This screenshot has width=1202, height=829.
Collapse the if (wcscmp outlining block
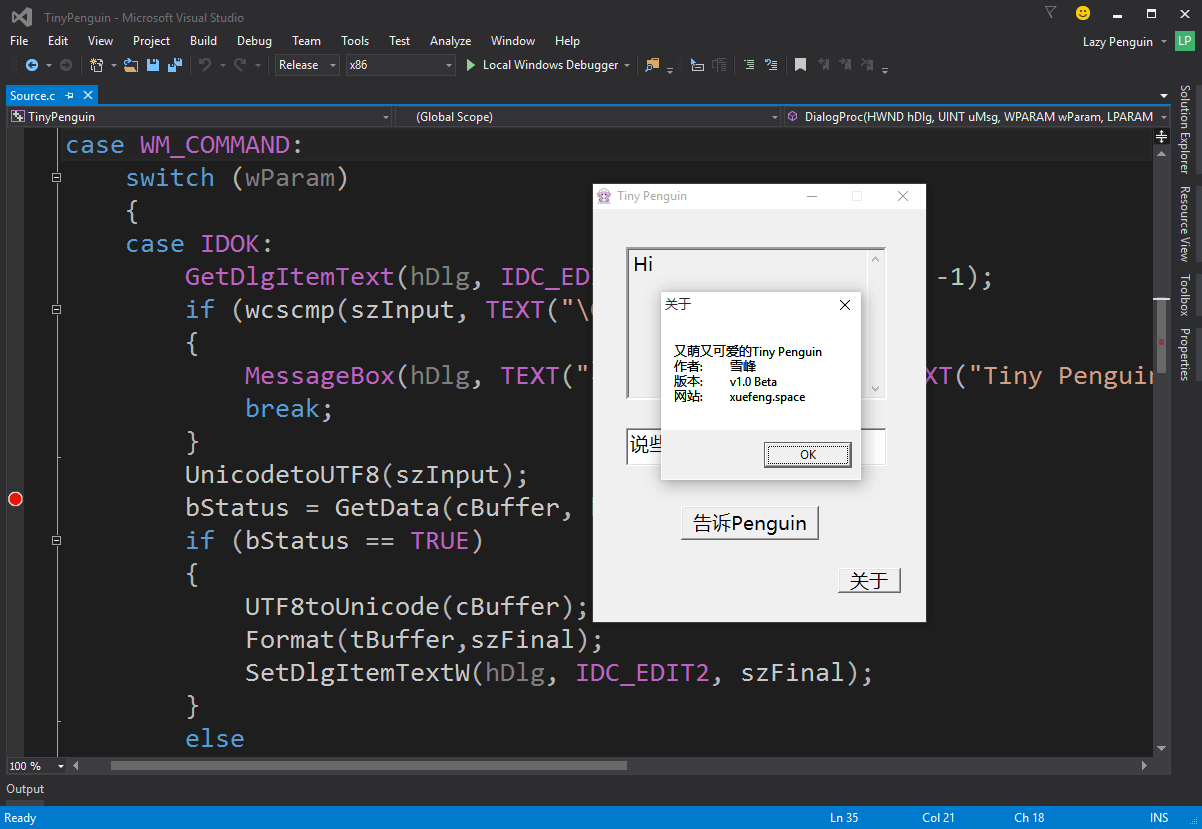coord(56,310)
